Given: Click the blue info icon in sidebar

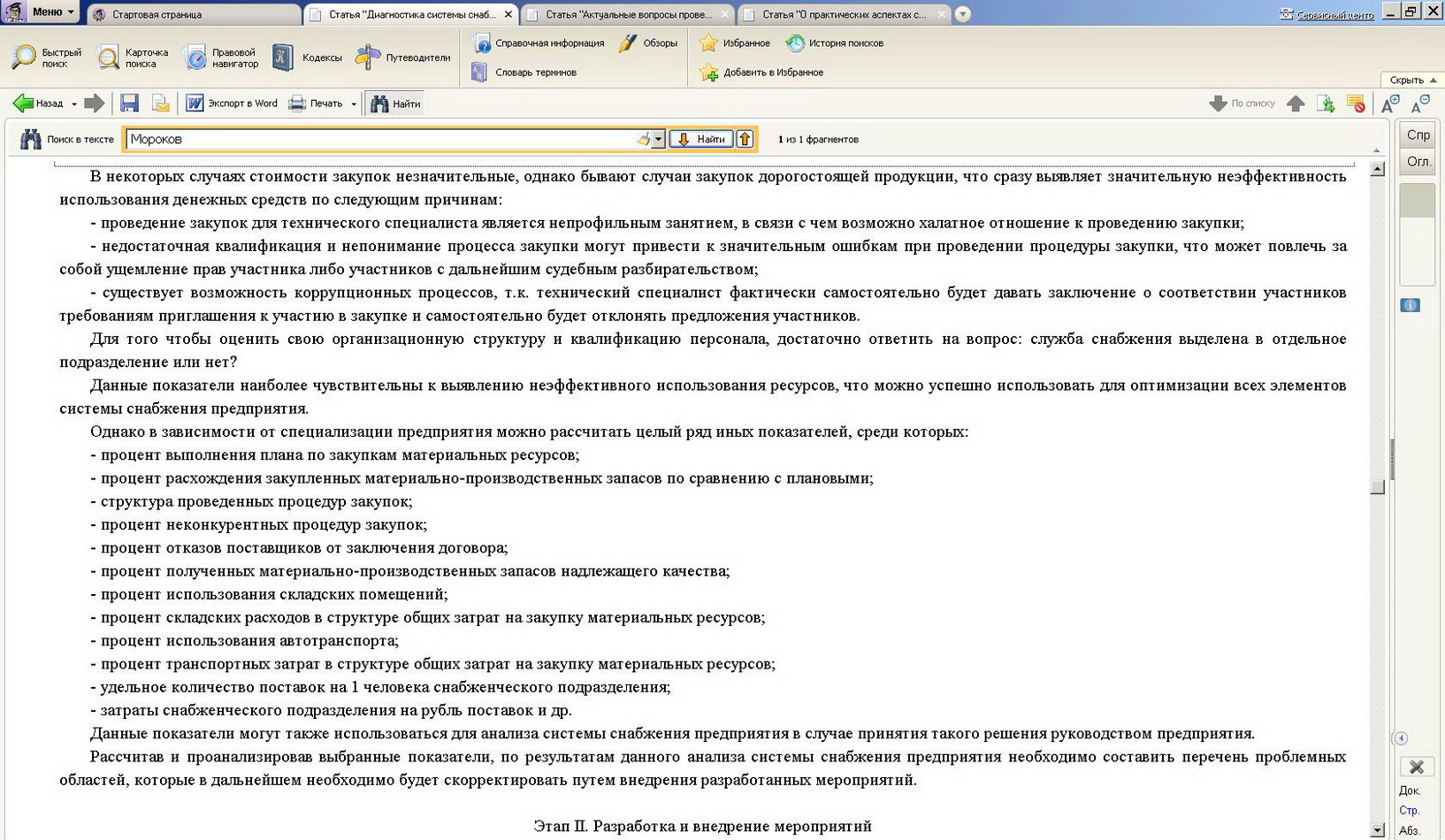Looking at the screenshot, I should (1410, 305).
